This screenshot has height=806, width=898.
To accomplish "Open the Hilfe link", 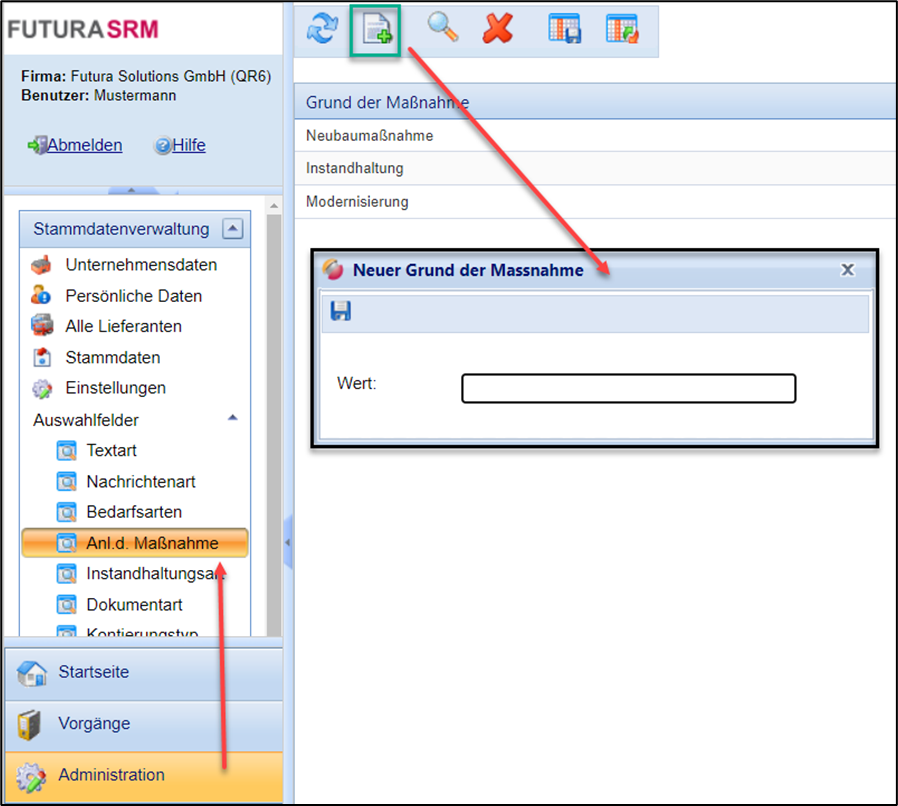I will point(188,145).
